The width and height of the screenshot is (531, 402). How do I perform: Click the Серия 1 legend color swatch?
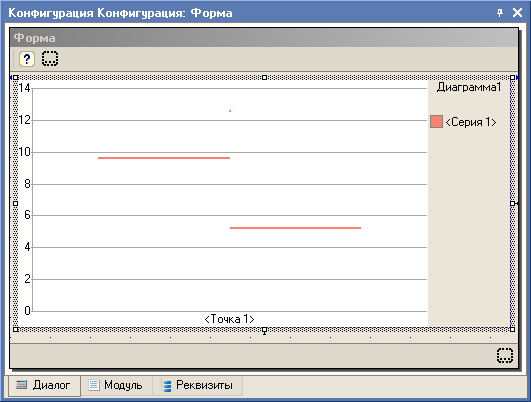437,122
